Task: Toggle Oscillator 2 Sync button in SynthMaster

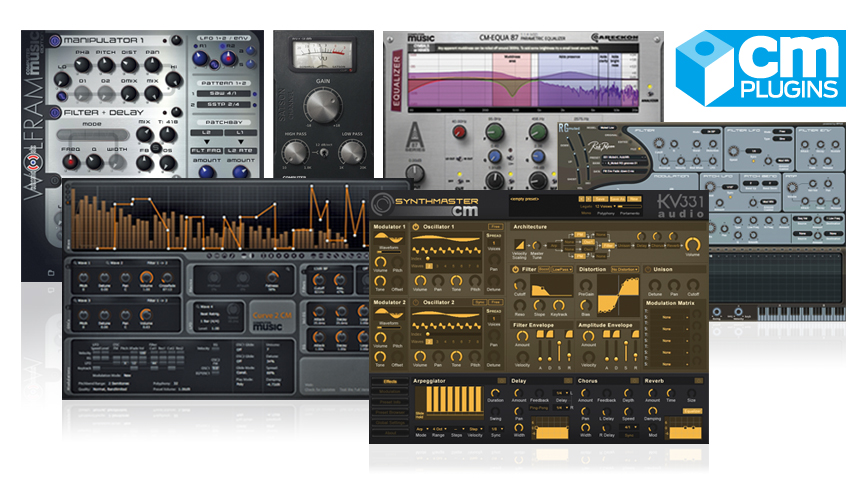Action: pos(480,302)
